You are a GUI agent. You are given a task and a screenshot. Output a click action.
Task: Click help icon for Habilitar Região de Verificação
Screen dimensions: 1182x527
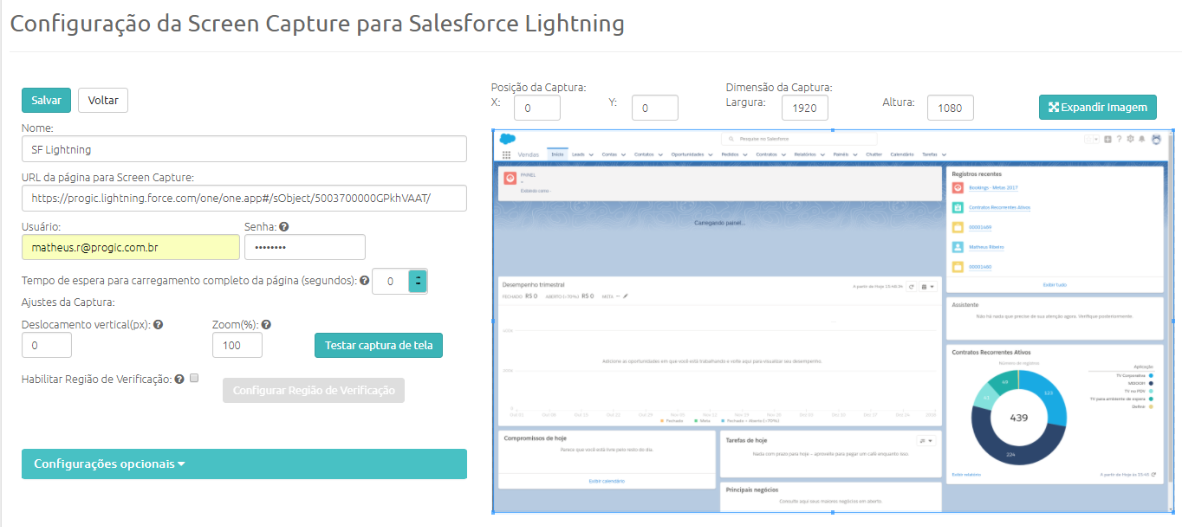(180, 379)
